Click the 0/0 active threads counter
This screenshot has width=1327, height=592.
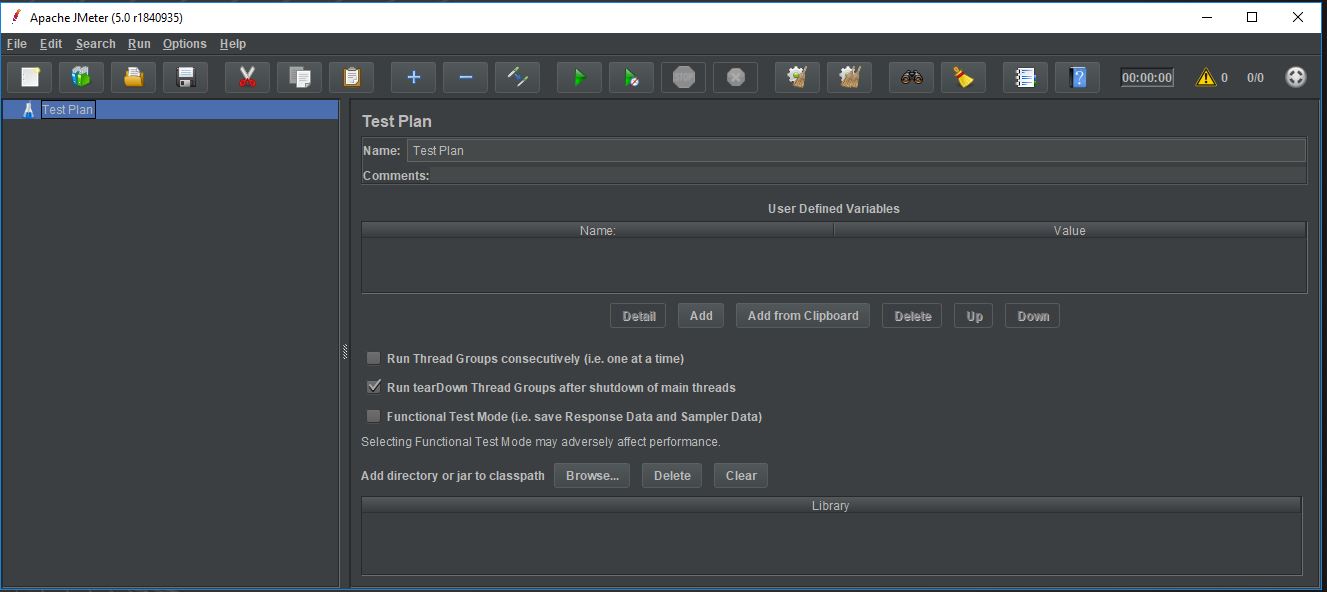(1255, 77)
